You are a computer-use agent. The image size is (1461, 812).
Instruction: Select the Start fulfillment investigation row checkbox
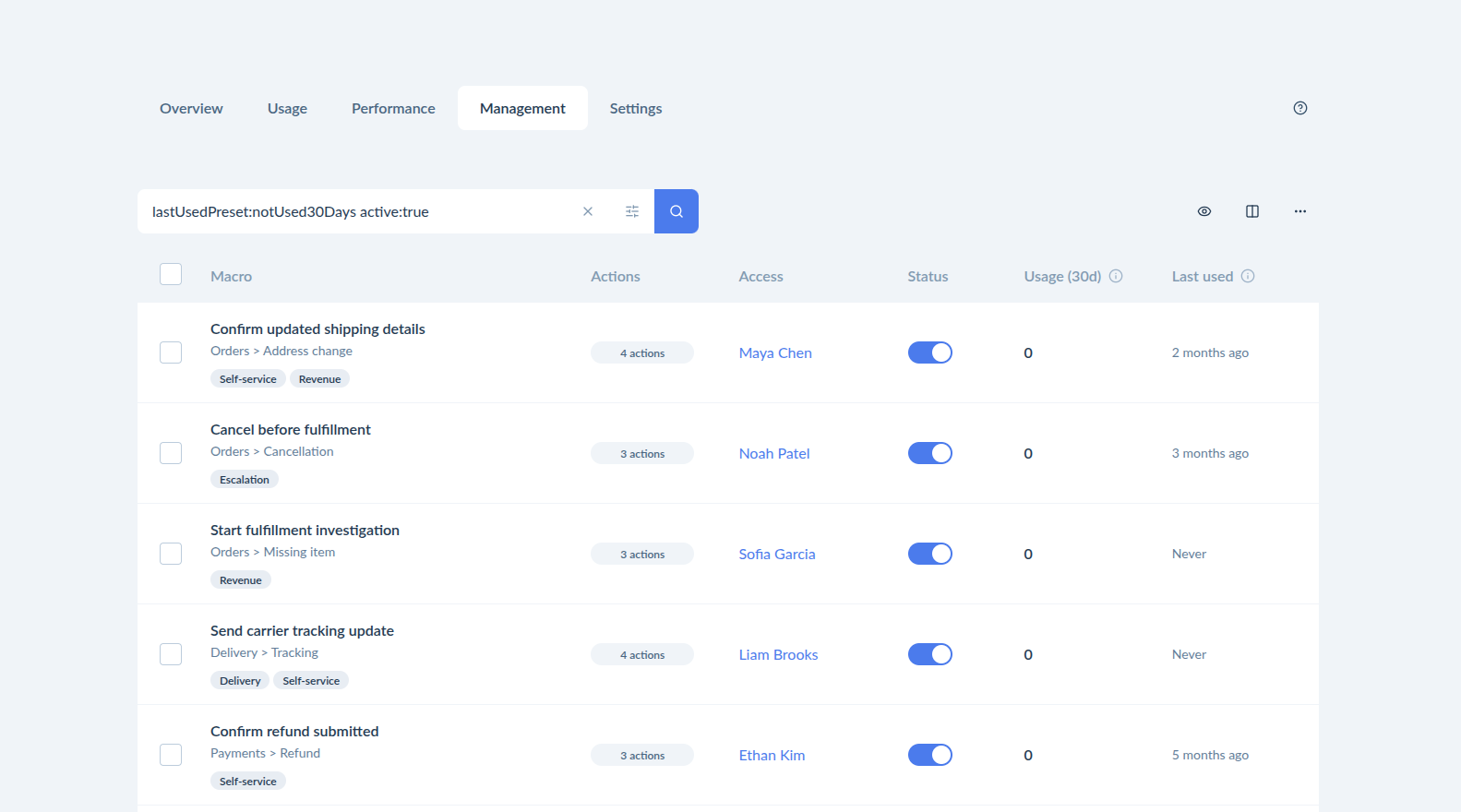pos(171,554)
